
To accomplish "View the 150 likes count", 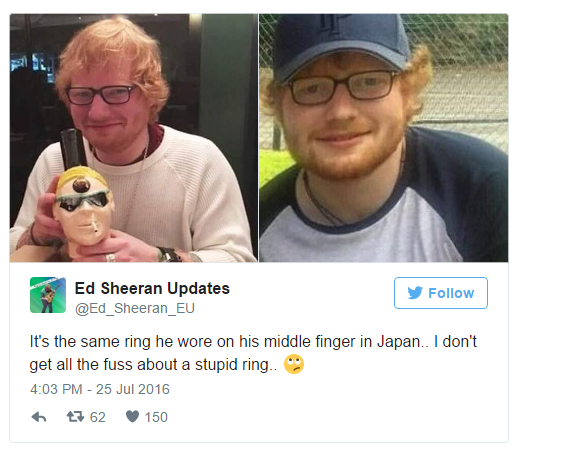I will [156, 417].
